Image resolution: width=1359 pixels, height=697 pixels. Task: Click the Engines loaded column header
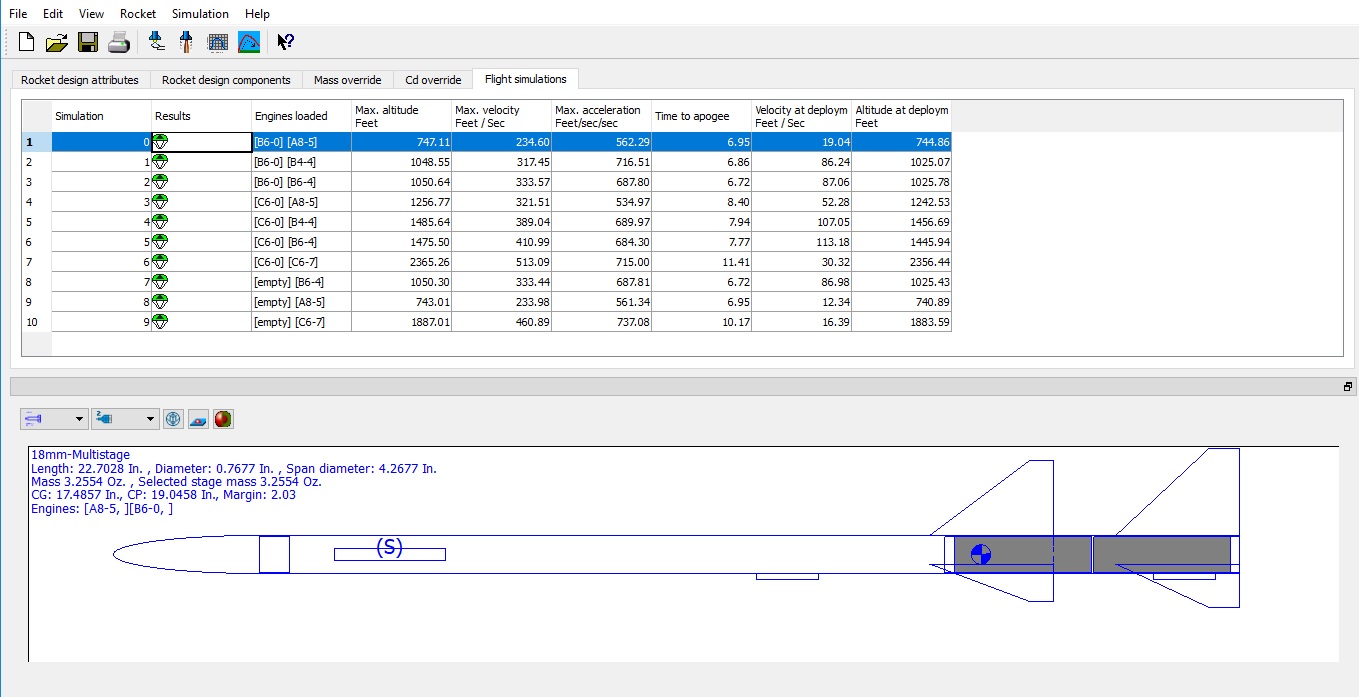click(301, 116)
